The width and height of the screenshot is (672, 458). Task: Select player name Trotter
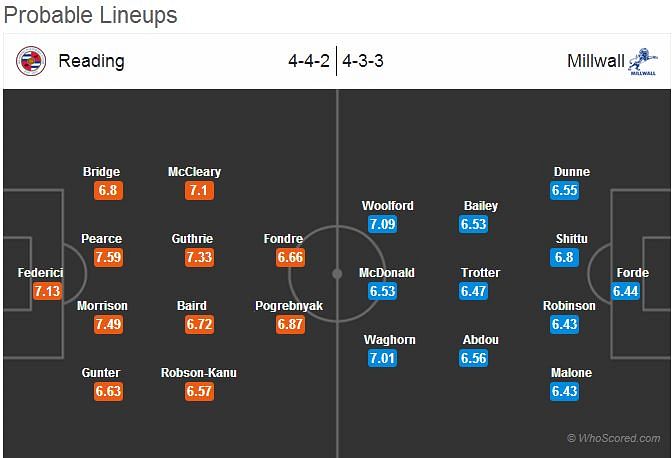click(x=480, y=272)
